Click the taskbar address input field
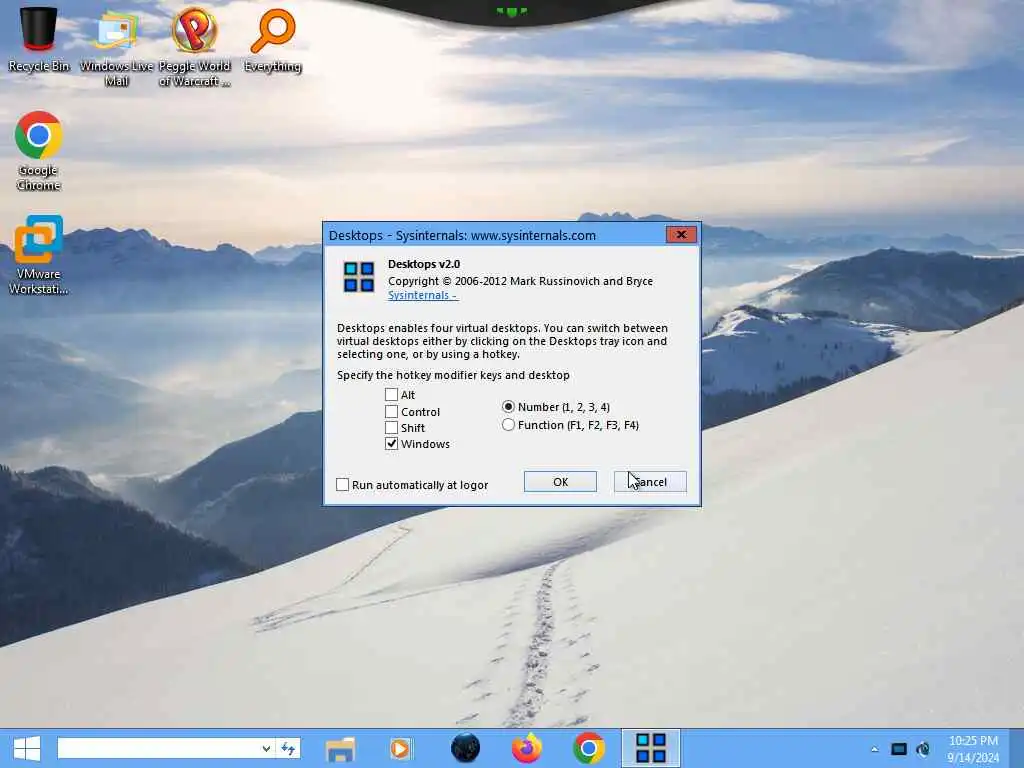The width and height of the screenshot is (1024, 768). [x=157, y=748]
